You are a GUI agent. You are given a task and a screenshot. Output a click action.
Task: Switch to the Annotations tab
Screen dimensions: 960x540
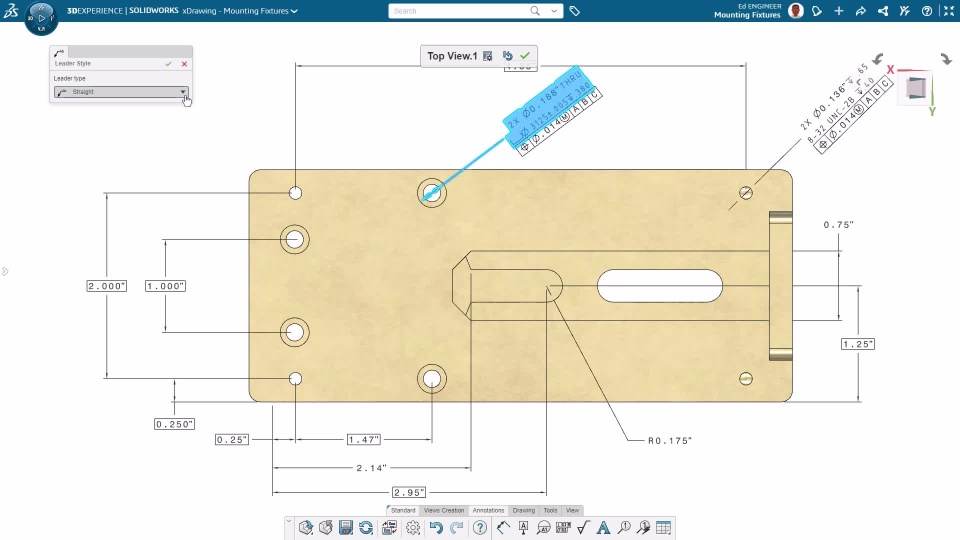(488, 510)
